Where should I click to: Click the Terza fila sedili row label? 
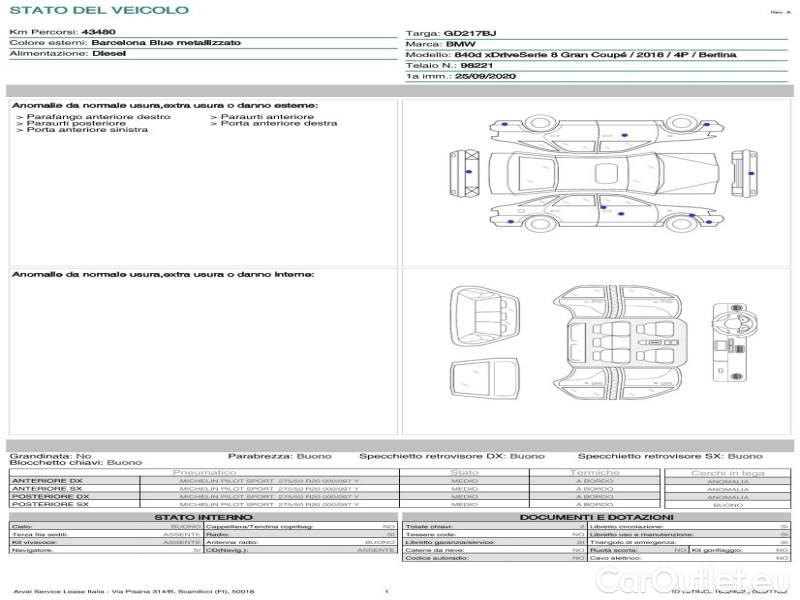pyautogui.click(x=40, y=534)
